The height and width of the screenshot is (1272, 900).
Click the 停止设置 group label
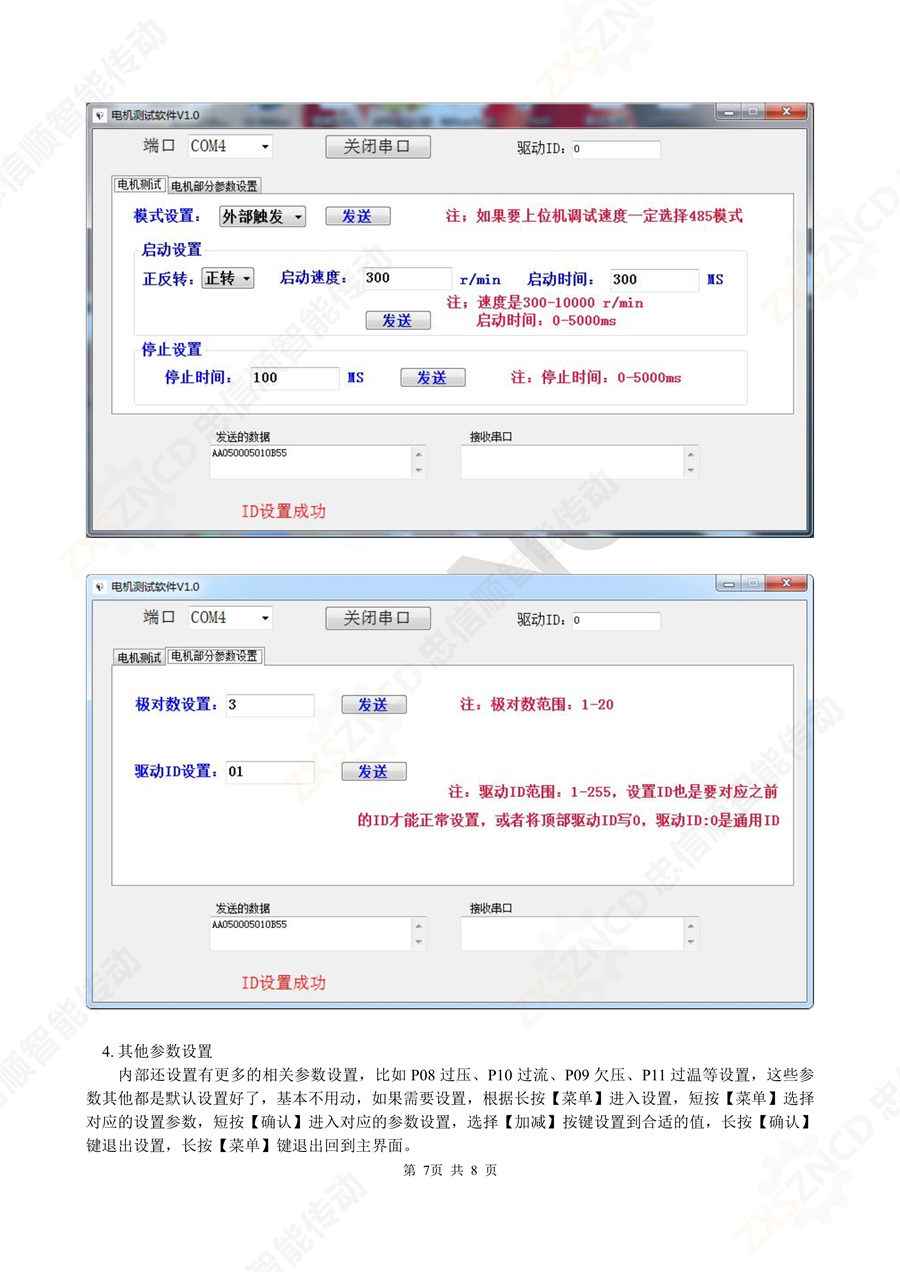[x=171, y=350]
